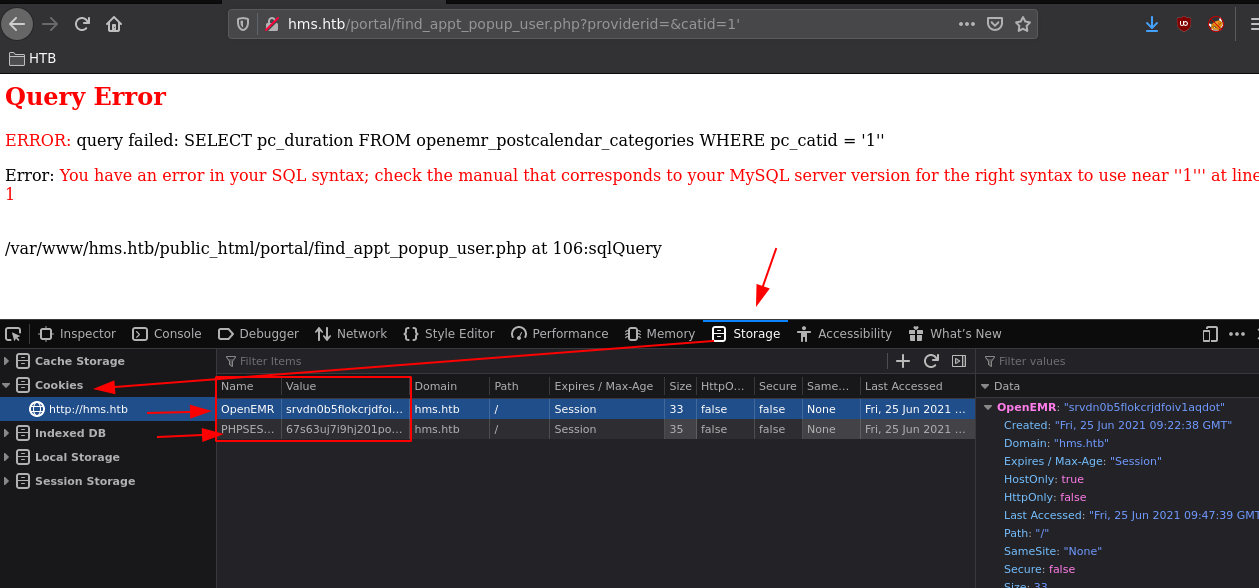
Task: Refresh the storage items list
Action: [x=931, y=361]
